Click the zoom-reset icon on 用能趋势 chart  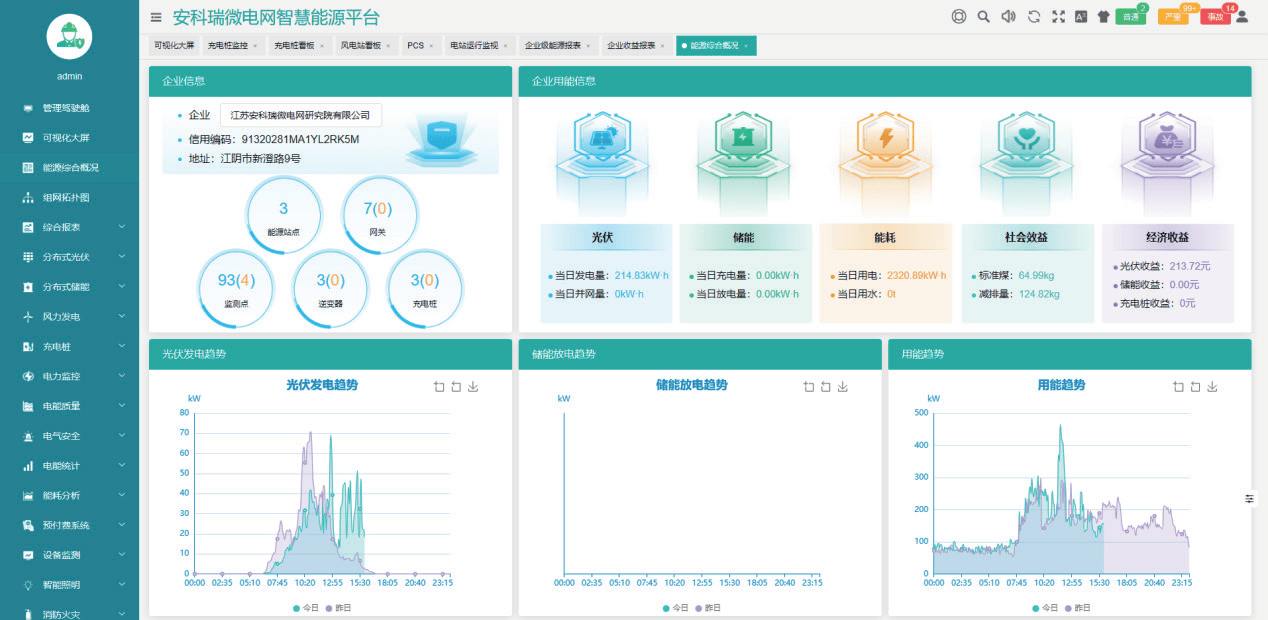[1195, 386]
